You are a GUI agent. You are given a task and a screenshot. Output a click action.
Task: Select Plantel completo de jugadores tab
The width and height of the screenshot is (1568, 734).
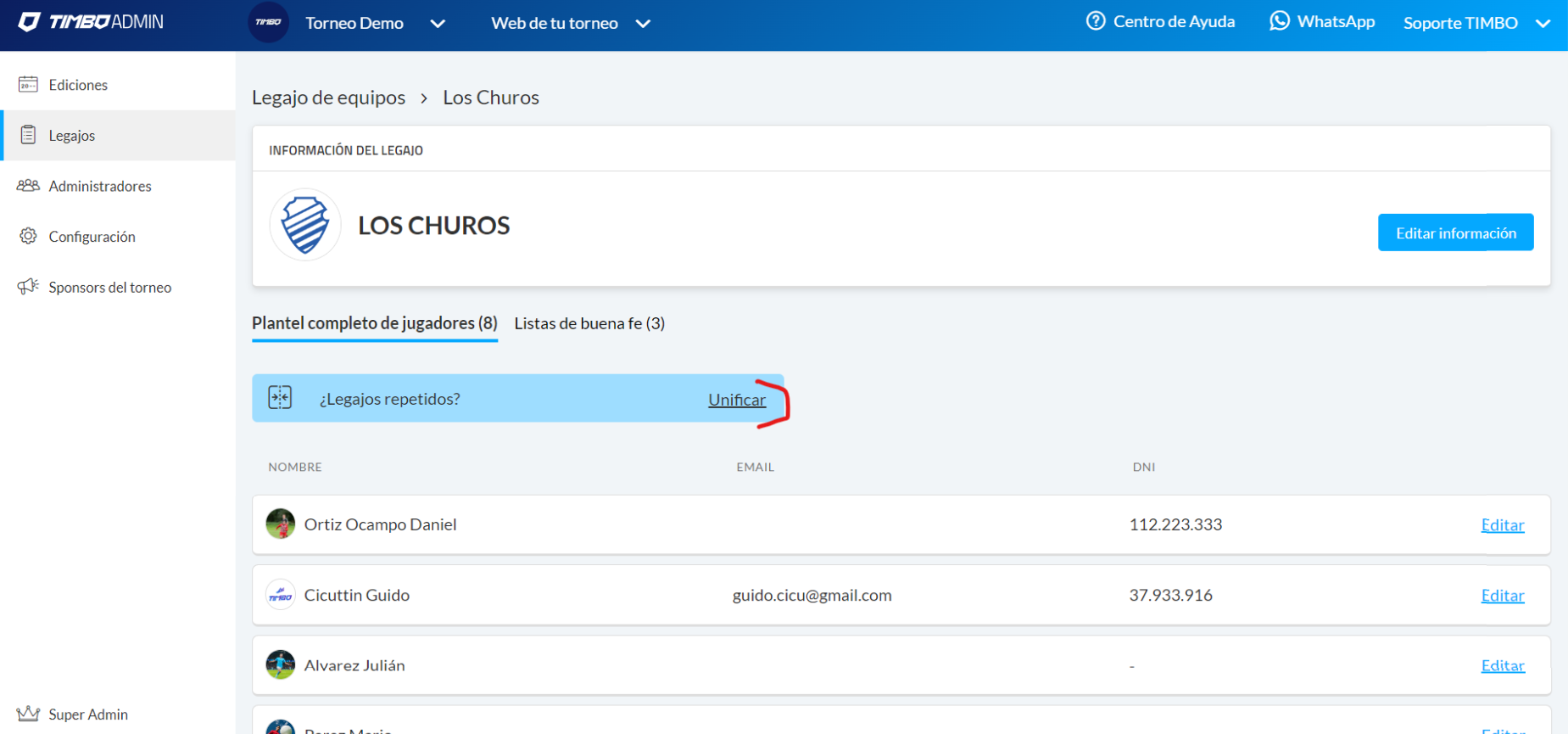click(374, 323)
